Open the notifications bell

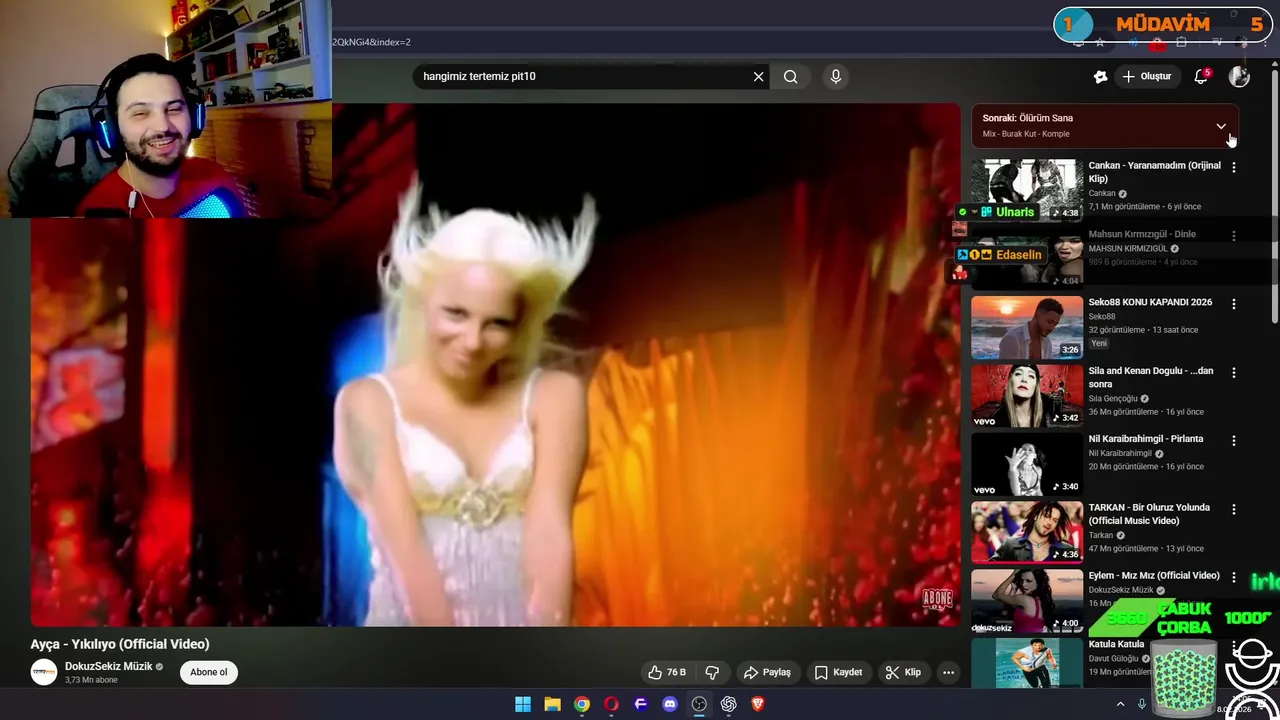pos(1201,76)
